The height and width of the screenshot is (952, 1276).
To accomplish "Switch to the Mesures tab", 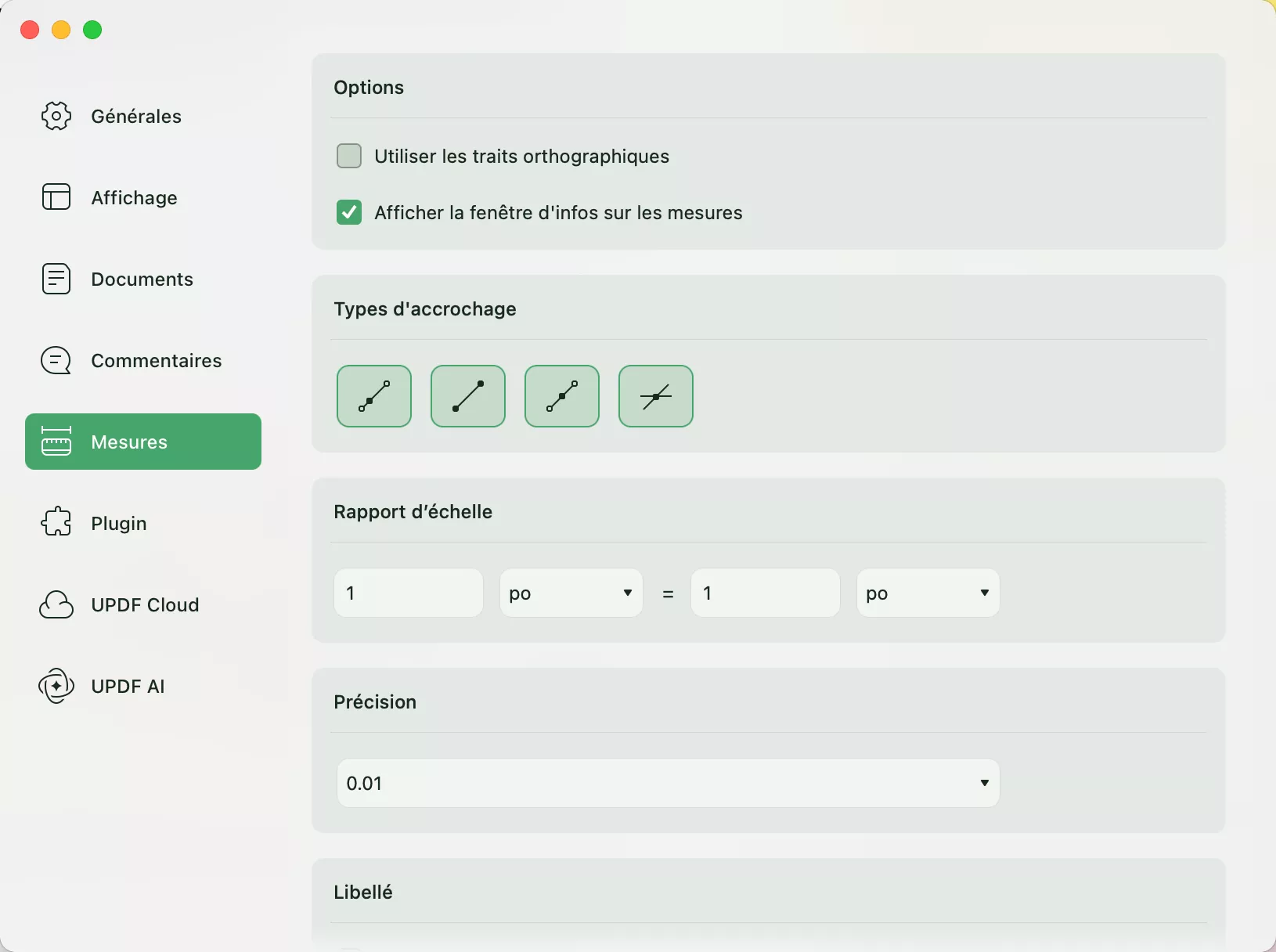I will click(x=143, y=442).
